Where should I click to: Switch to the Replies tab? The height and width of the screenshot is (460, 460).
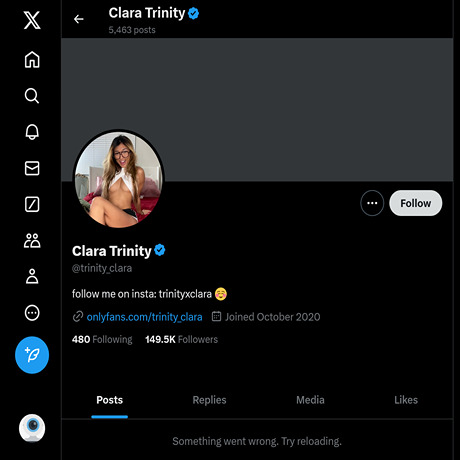click(x=209, y=400)
